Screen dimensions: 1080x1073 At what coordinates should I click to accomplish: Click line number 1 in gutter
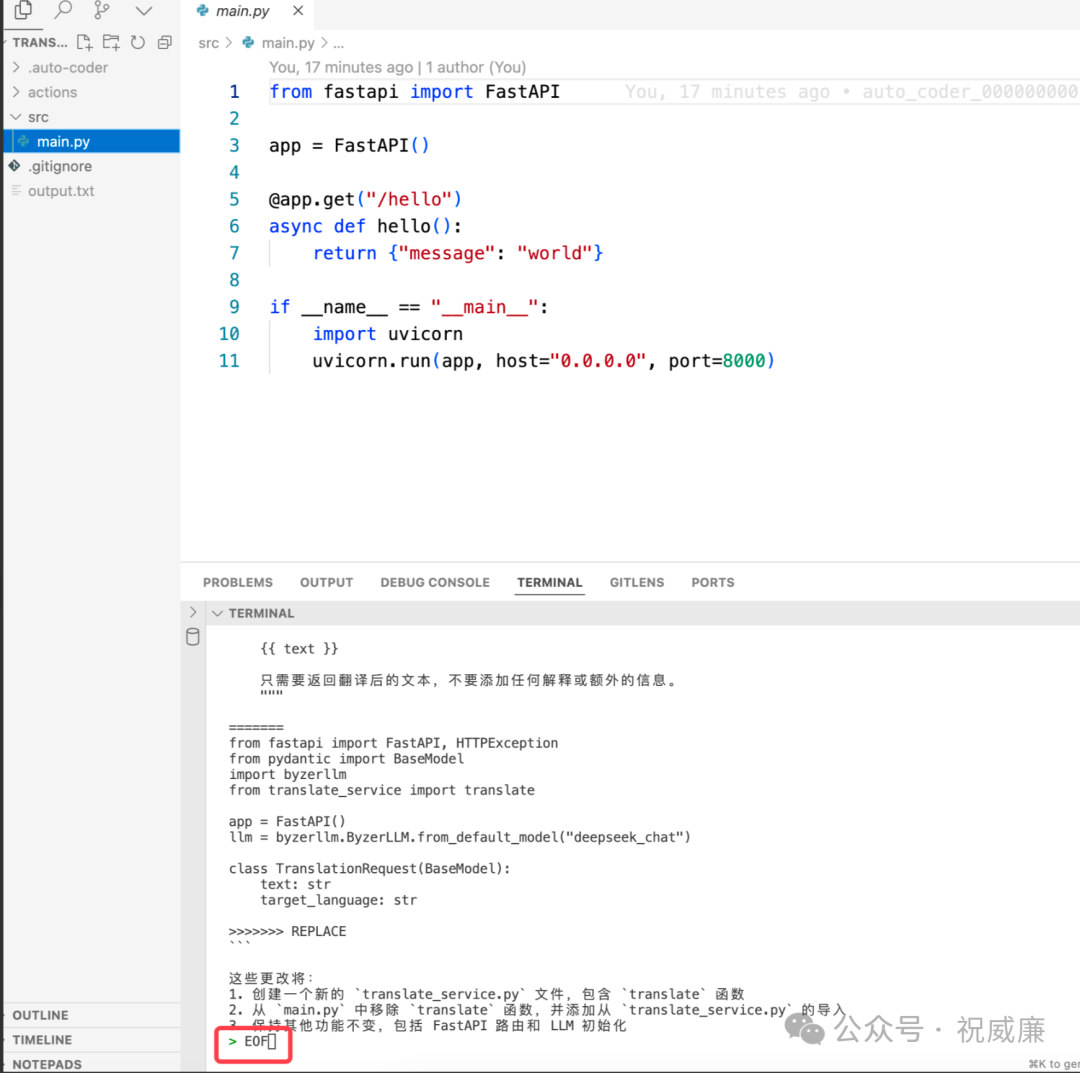coord(234,92)
